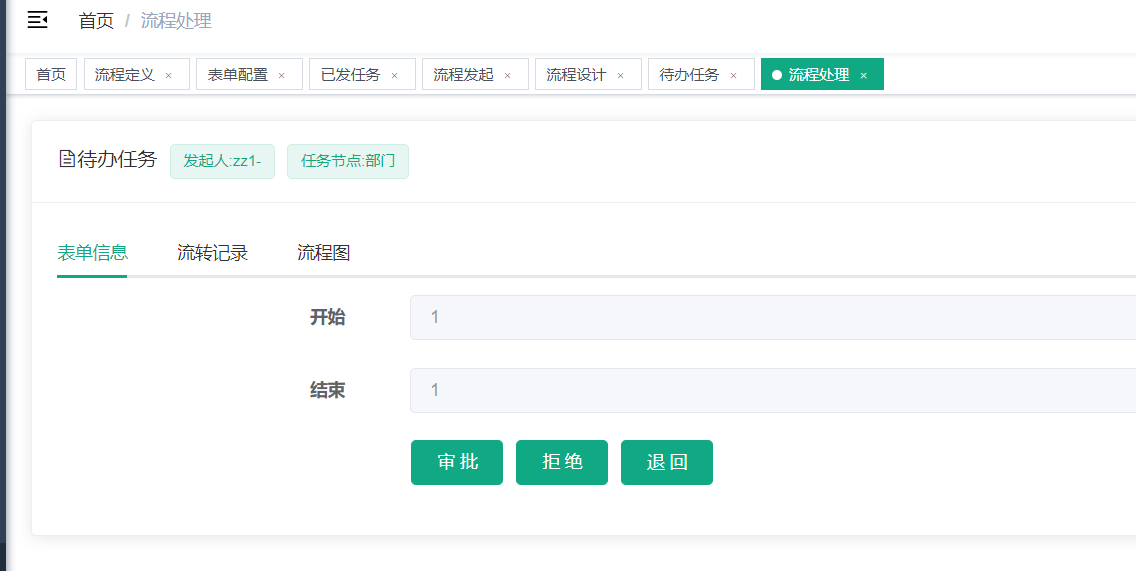
Task: Close the 流程处理 tab
Action: tap(864, 75)
